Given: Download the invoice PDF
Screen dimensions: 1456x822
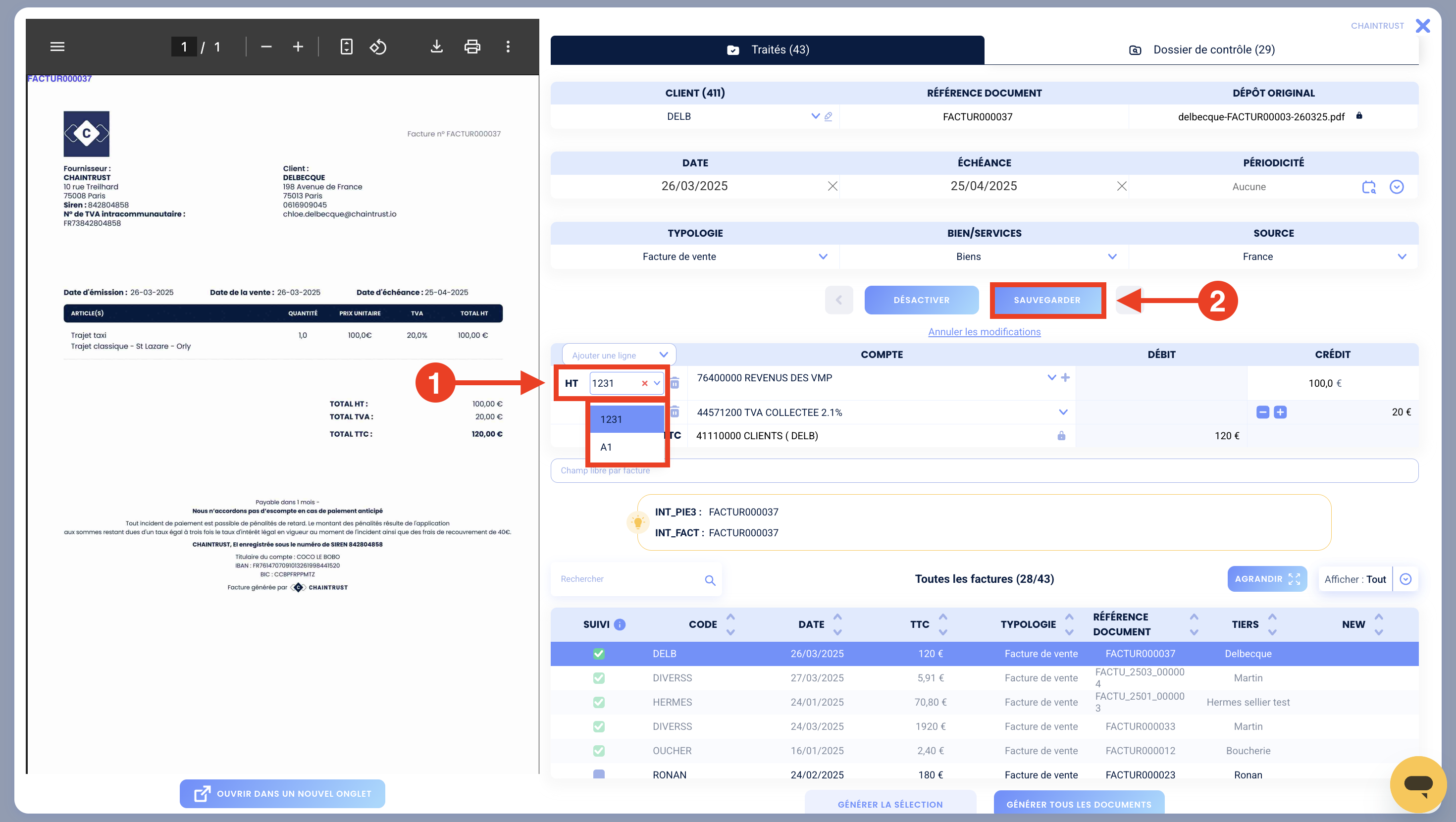Looking at the screenshot, I should [436, 47].
